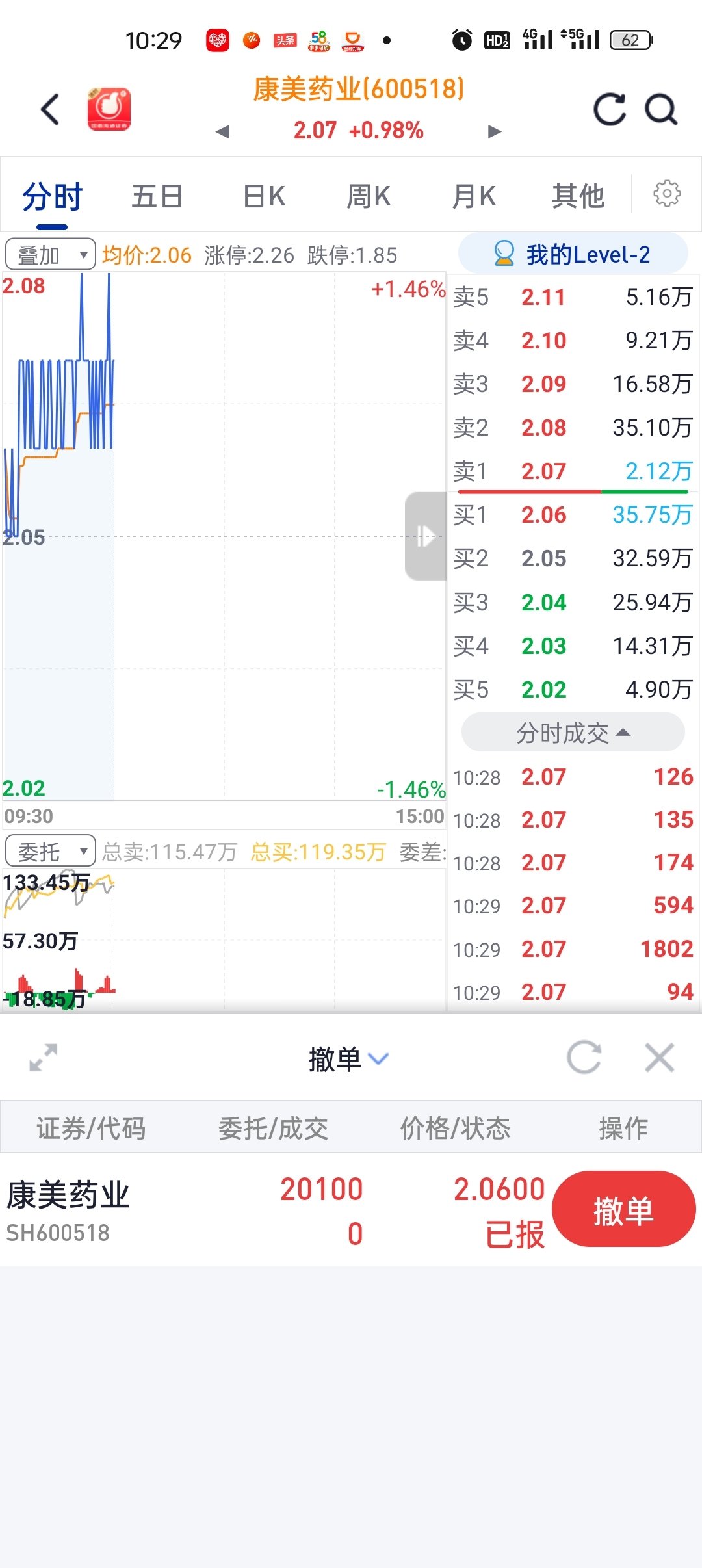Tap the 总买:119.35万 label
This screenshot has height=1568, width=702.
318,852
